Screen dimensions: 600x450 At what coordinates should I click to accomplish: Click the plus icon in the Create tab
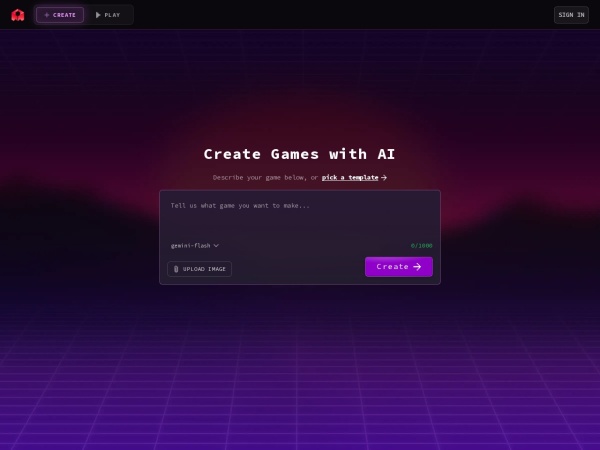(47, 15)
